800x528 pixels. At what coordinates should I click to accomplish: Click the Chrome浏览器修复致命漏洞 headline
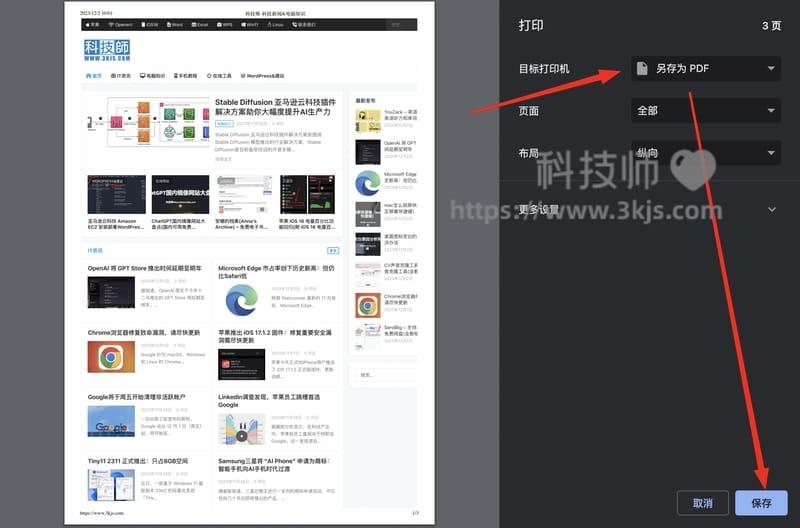coord(144,332)
